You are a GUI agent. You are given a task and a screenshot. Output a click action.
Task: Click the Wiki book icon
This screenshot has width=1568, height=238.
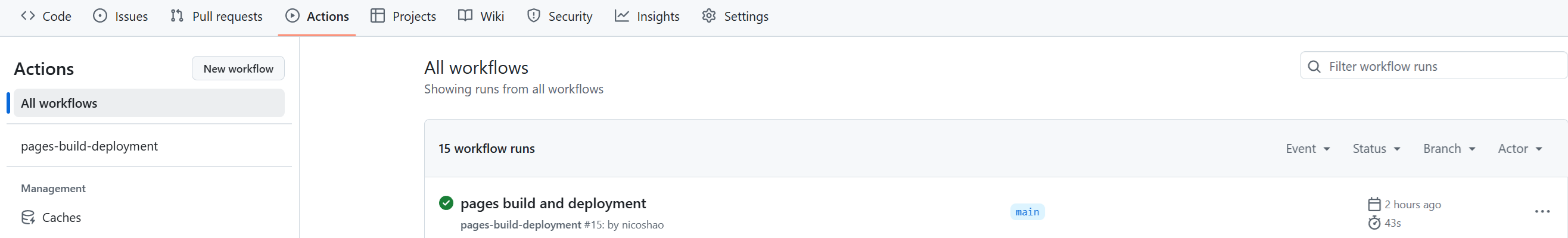[465, 16]
